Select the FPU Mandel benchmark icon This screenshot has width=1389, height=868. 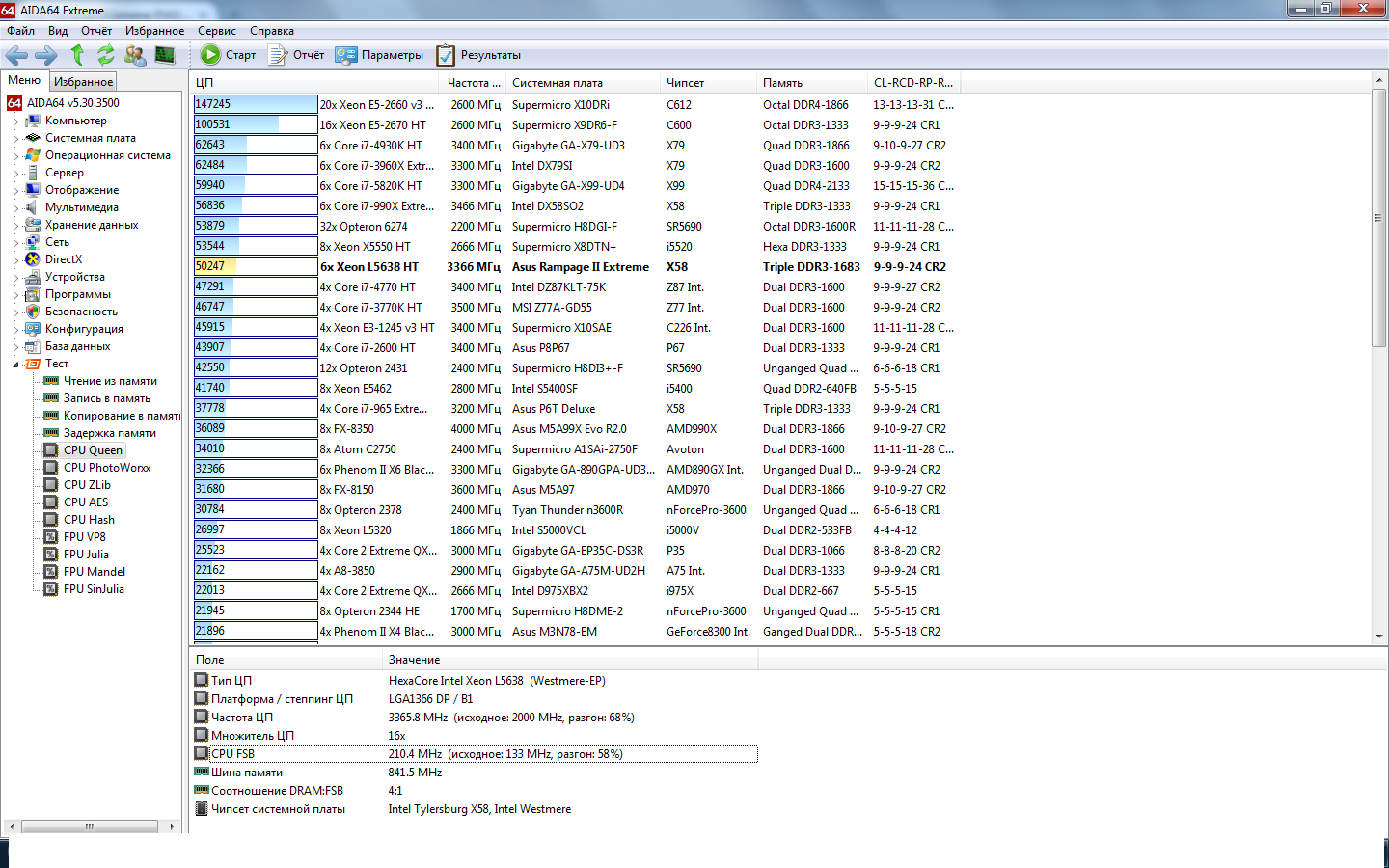pos(51,572)
